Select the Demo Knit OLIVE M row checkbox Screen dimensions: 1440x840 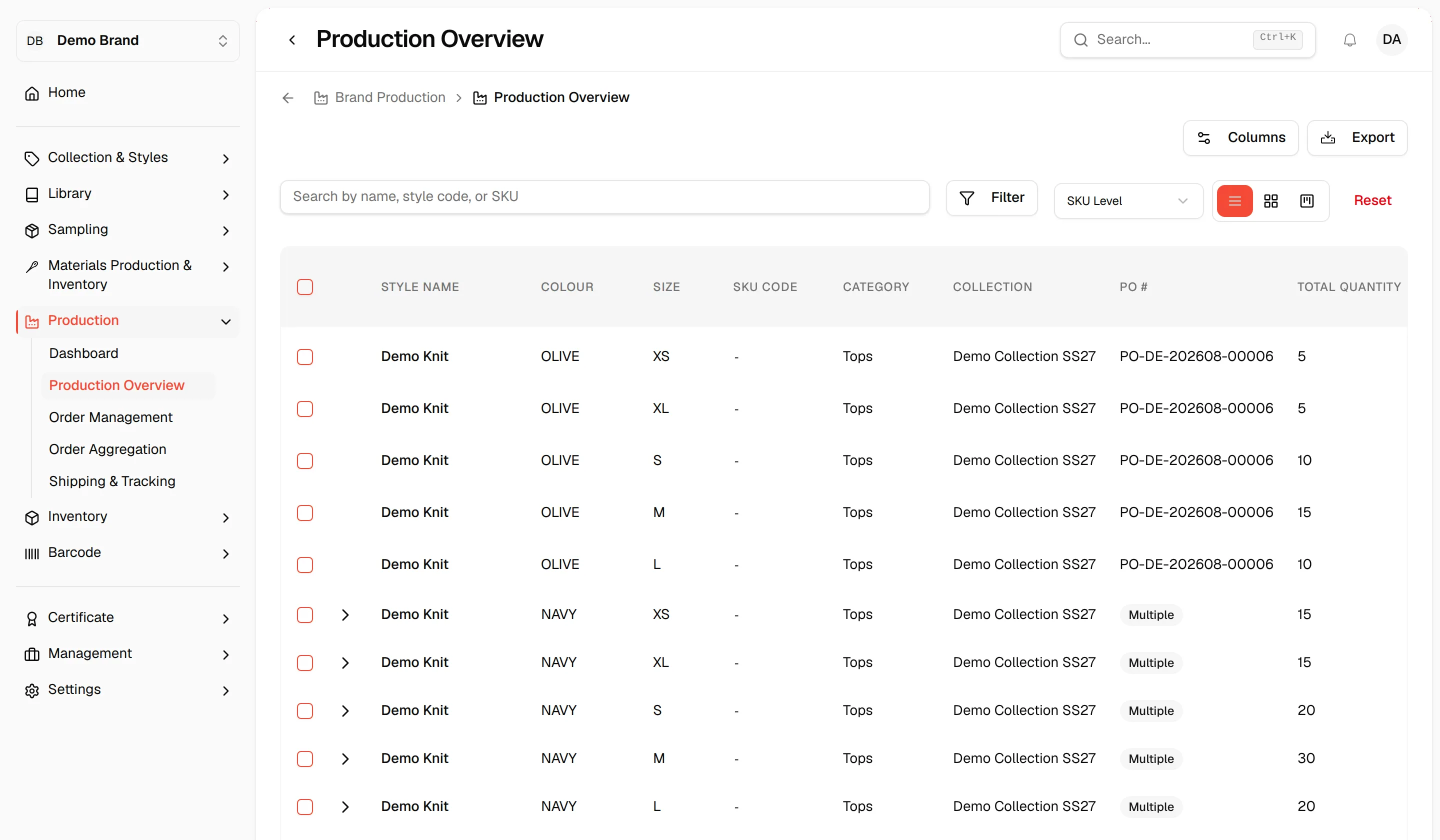click(x=304, y=512)
